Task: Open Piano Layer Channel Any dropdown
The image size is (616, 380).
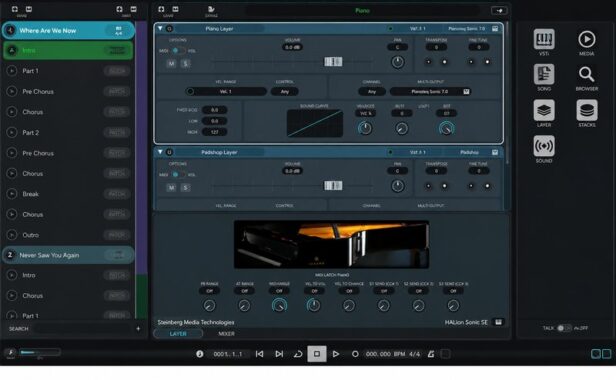Action: pyautogui.click(x=372, y=92)
